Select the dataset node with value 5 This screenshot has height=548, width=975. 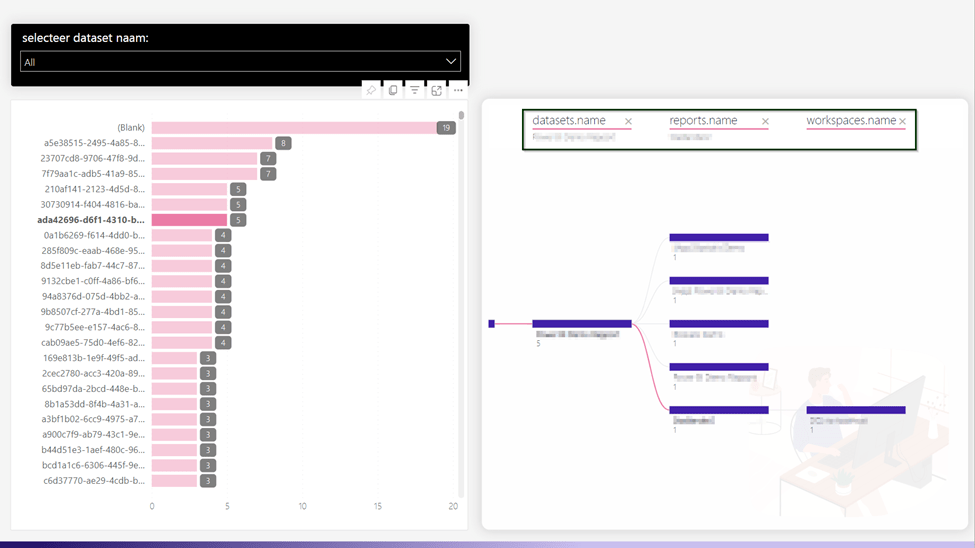(581, 323)
